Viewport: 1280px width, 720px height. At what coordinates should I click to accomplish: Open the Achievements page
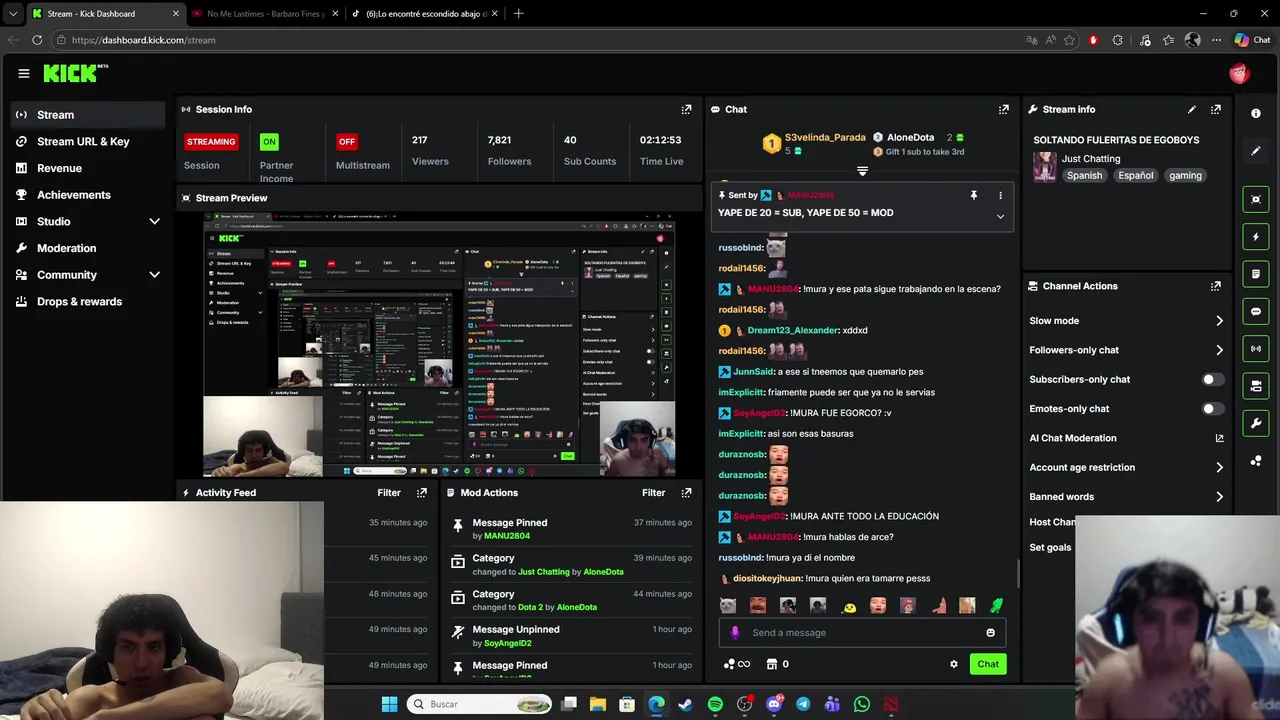click(88, 195)
